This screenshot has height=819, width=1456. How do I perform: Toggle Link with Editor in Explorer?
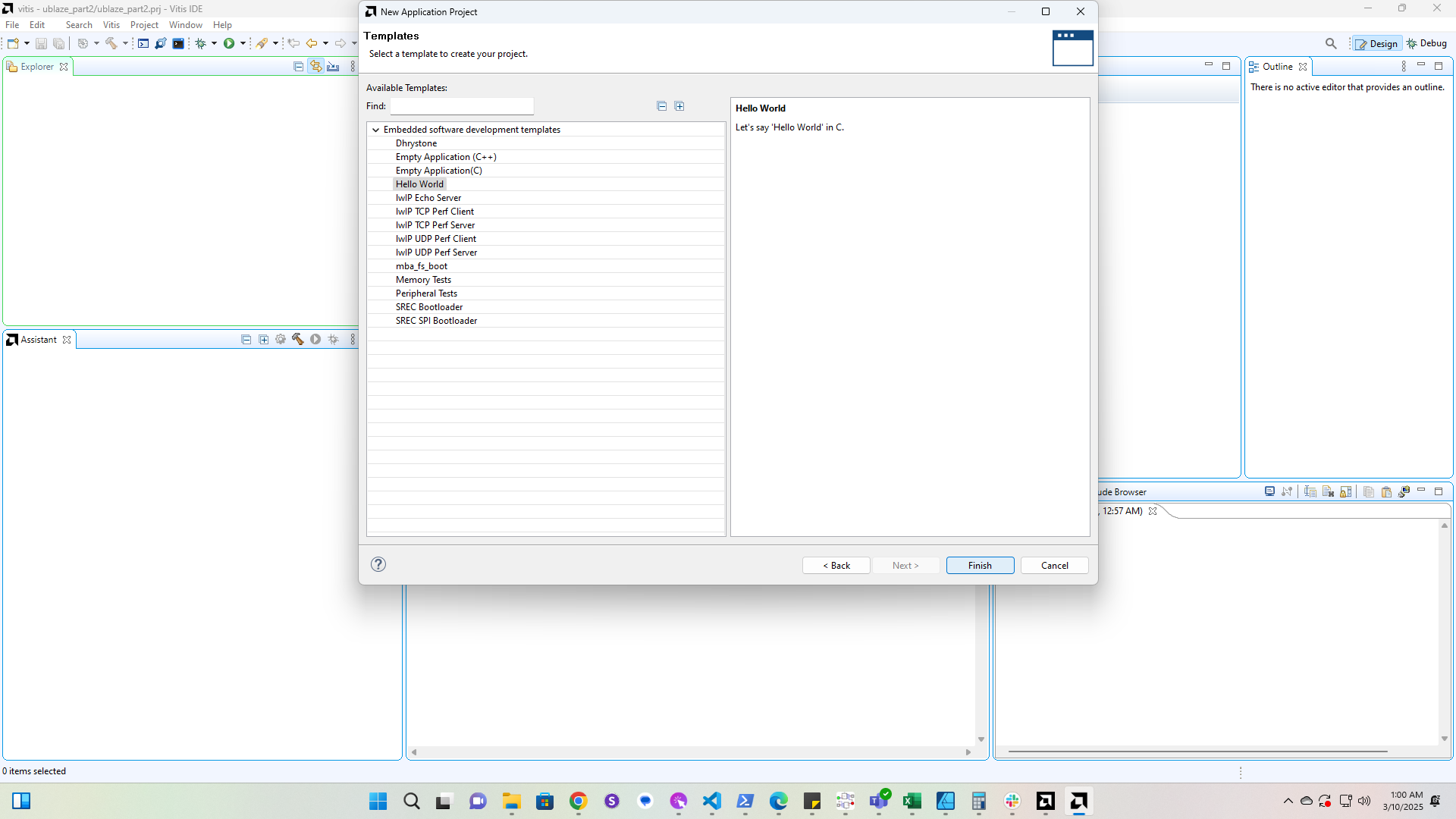[315, 67]
